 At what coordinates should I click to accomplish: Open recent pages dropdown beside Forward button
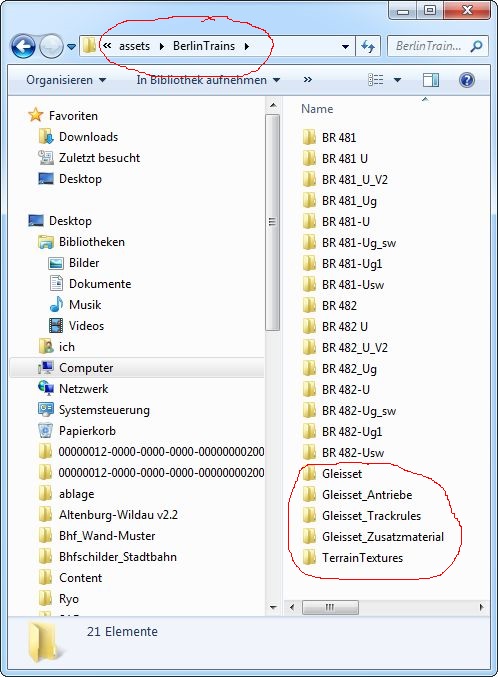pyautogui.click(x=72, y=46)
